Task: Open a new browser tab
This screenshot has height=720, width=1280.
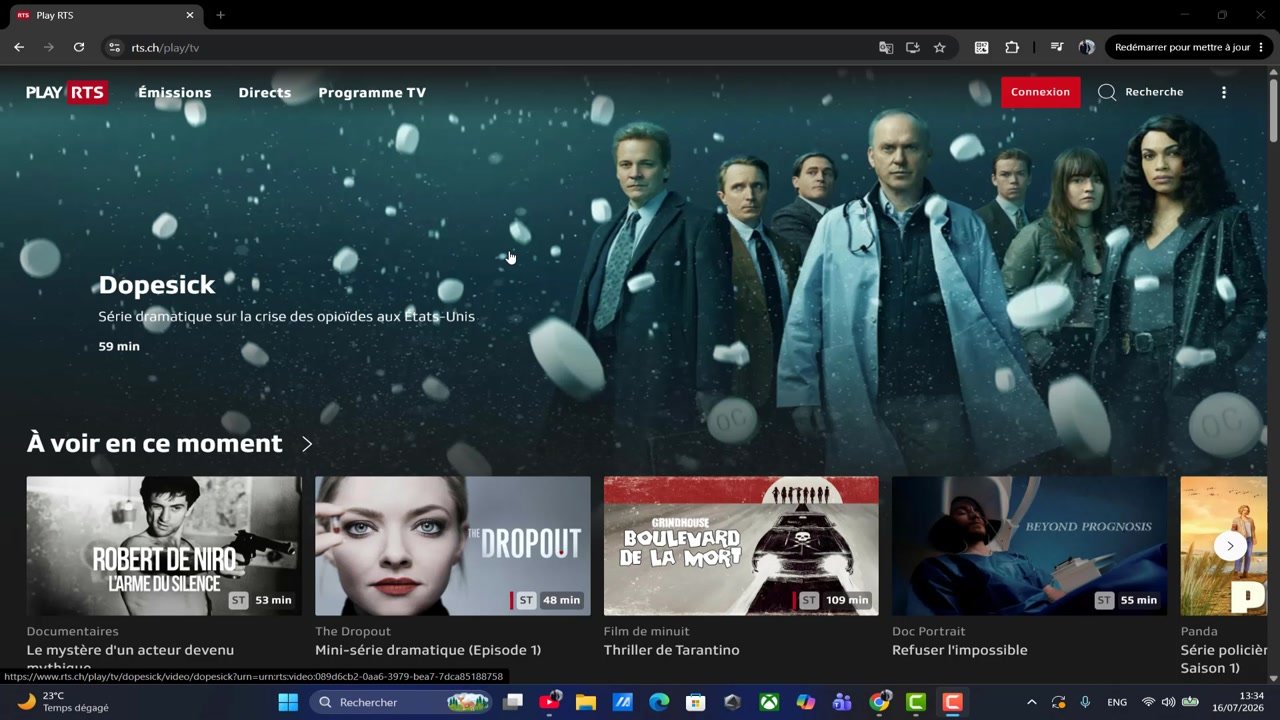Action: [221, 15]
